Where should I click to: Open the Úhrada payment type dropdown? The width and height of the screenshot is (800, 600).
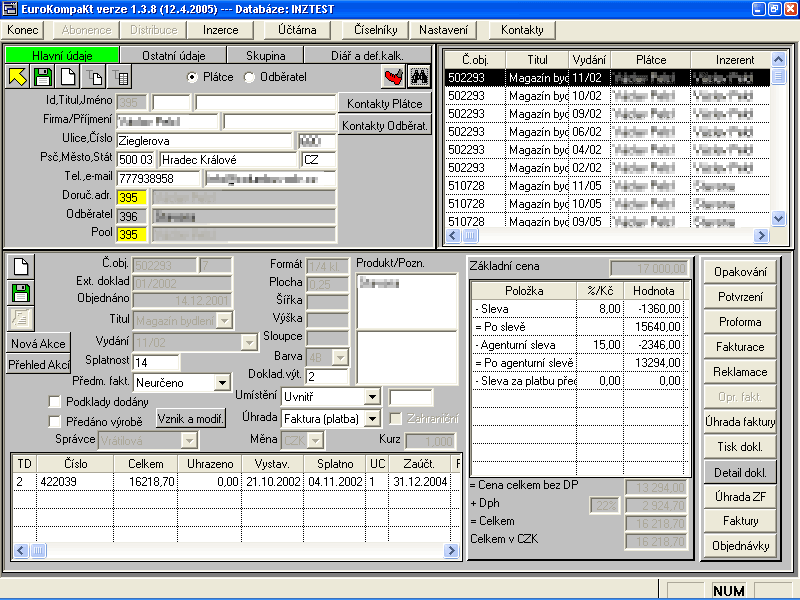373,418
